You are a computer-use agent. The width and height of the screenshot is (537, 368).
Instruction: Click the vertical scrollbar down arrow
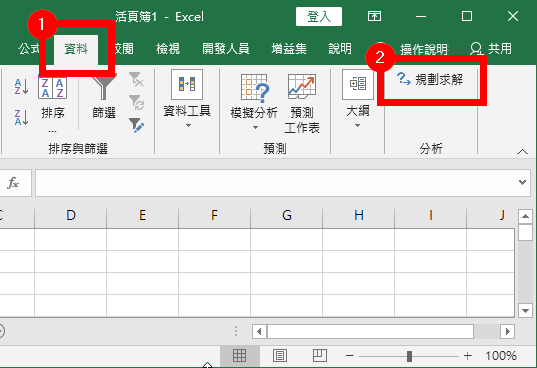(525, 310)
